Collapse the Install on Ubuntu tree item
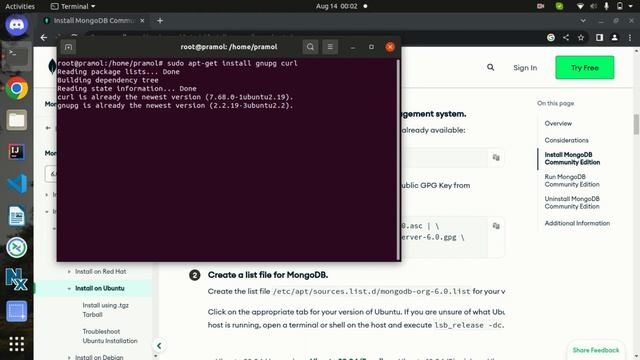 (69, 288)
